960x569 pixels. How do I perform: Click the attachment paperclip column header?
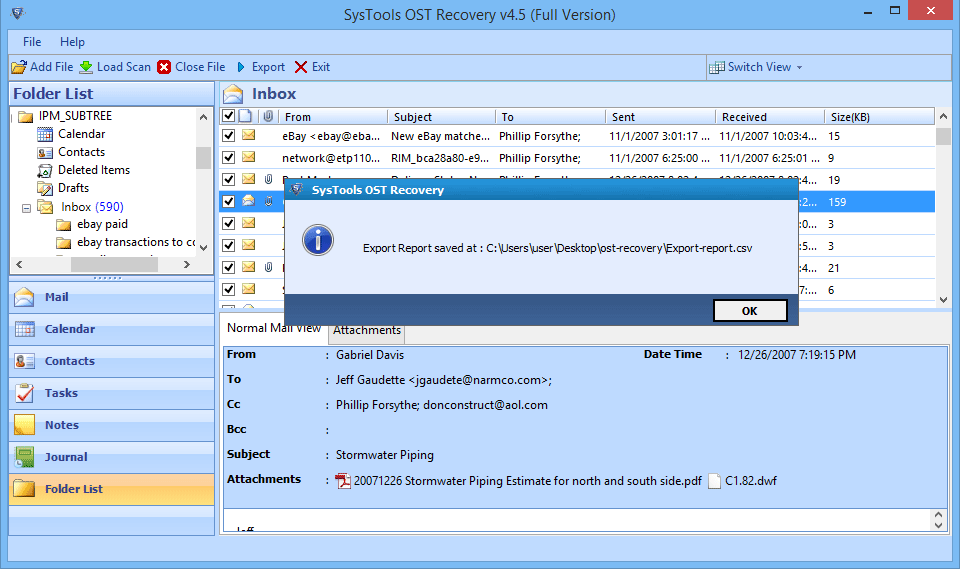[268, 116]
